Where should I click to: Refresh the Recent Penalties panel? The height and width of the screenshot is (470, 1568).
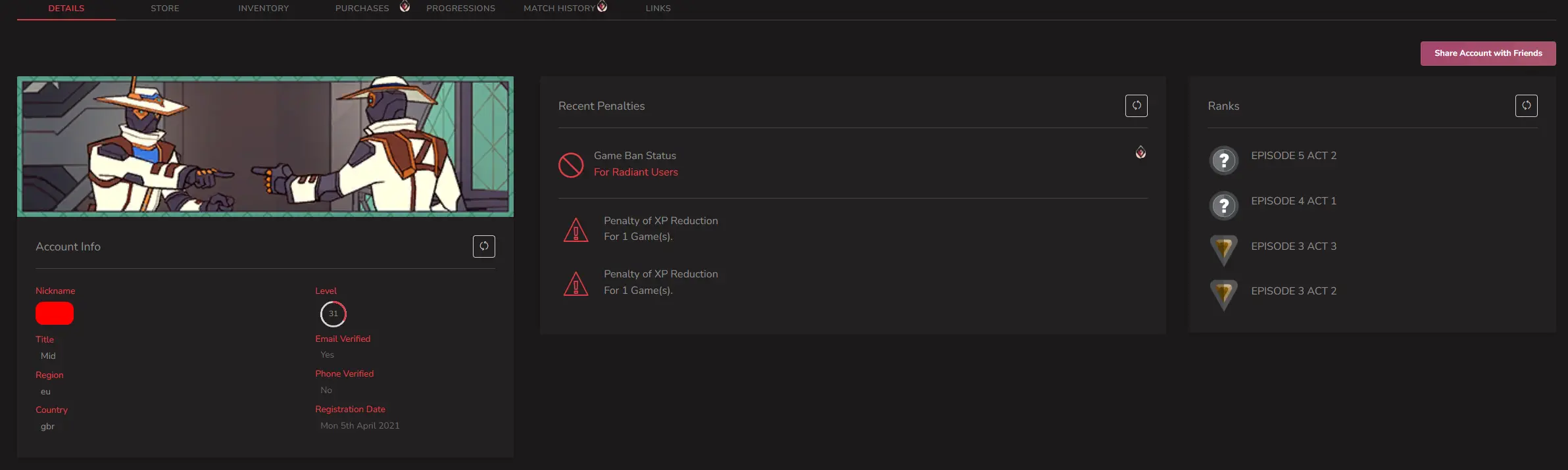pyautogui.click(x=1136, y=106)
